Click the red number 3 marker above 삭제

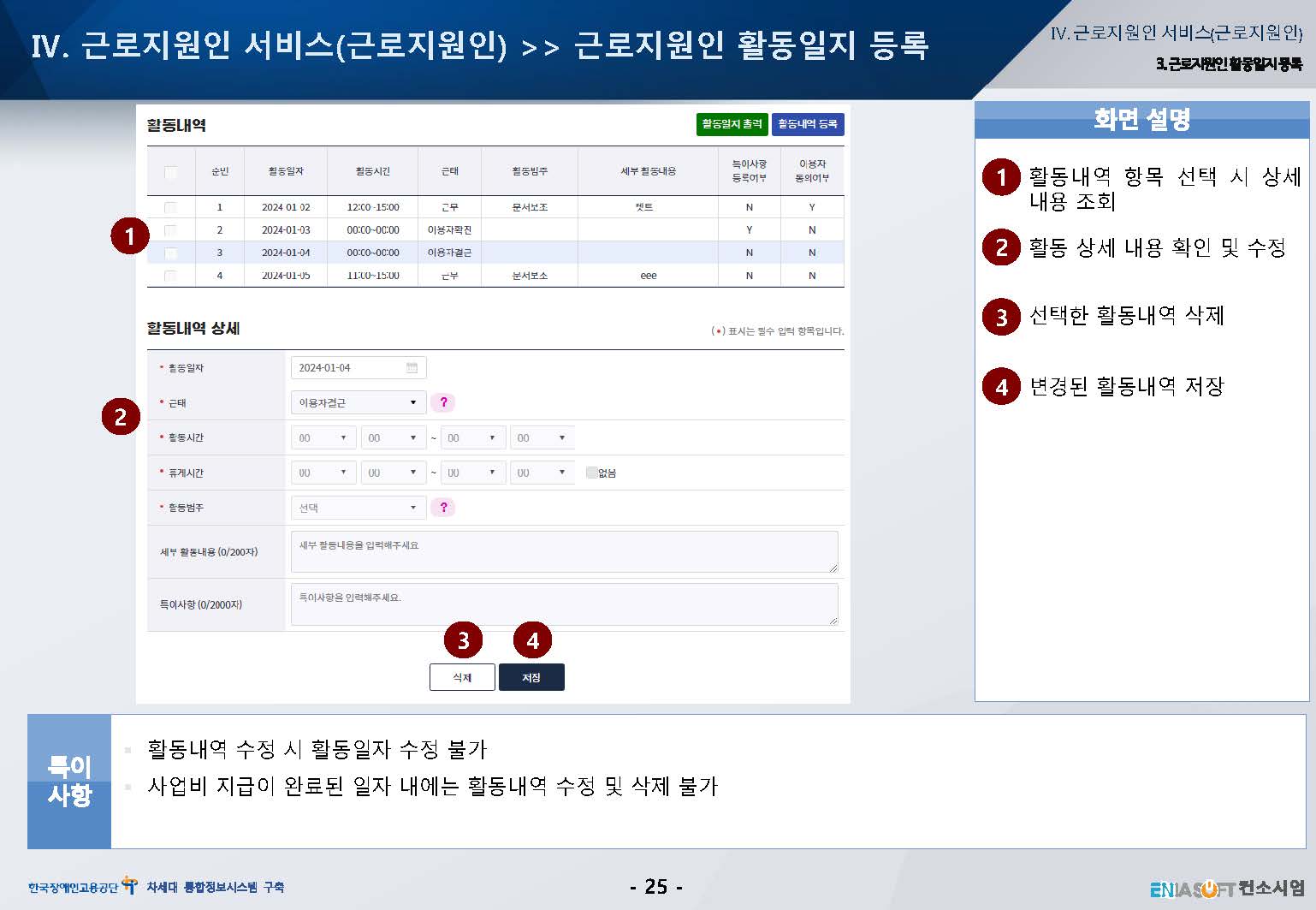[463, 640]
